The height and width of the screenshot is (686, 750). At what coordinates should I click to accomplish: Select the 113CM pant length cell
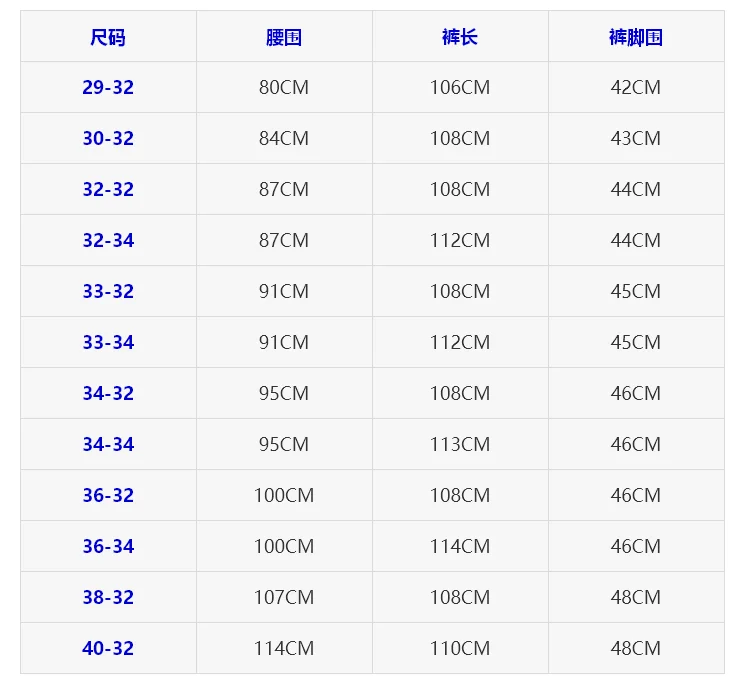460,444
